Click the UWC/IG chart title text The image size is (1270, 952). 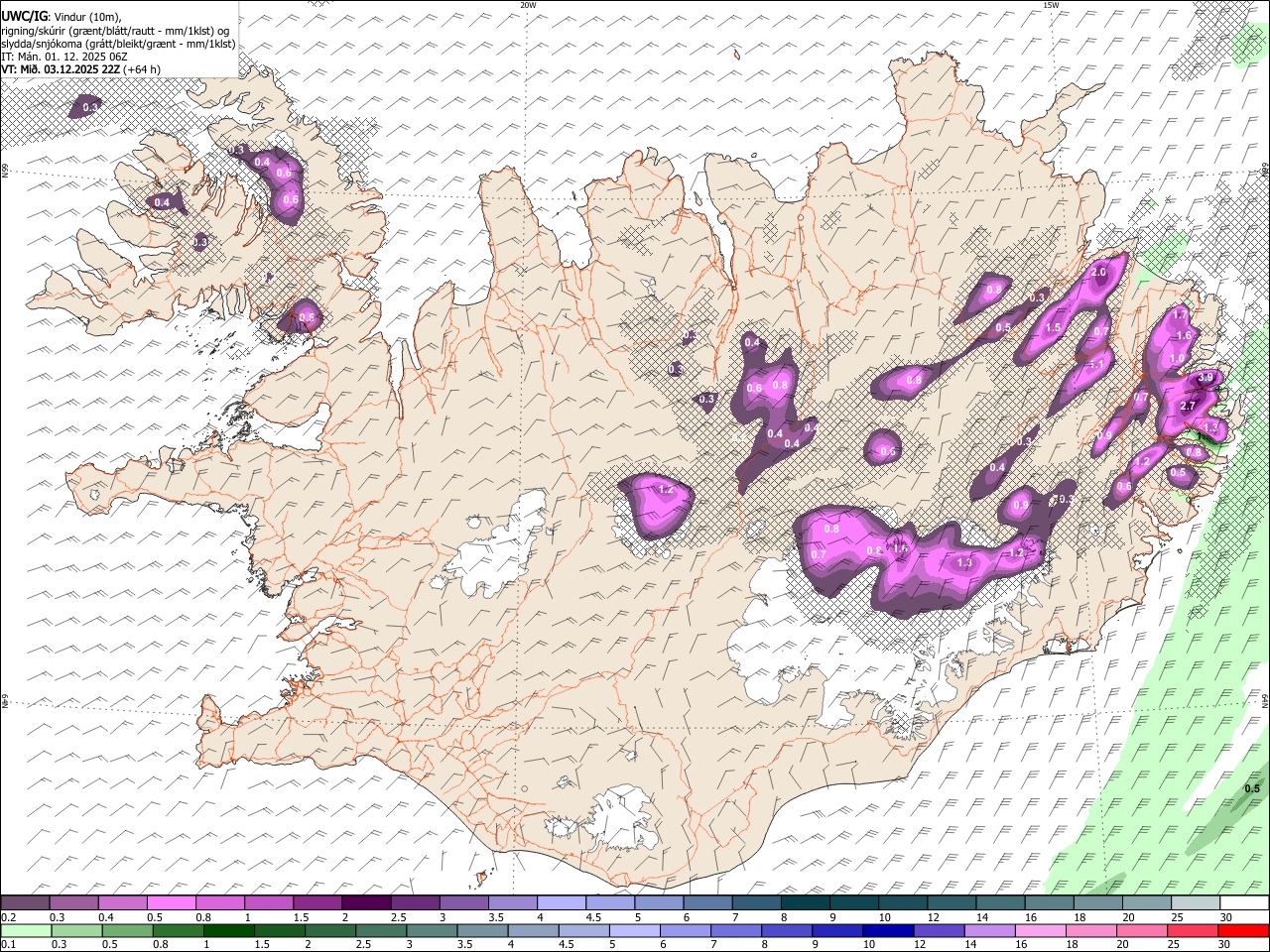[23, 15]
